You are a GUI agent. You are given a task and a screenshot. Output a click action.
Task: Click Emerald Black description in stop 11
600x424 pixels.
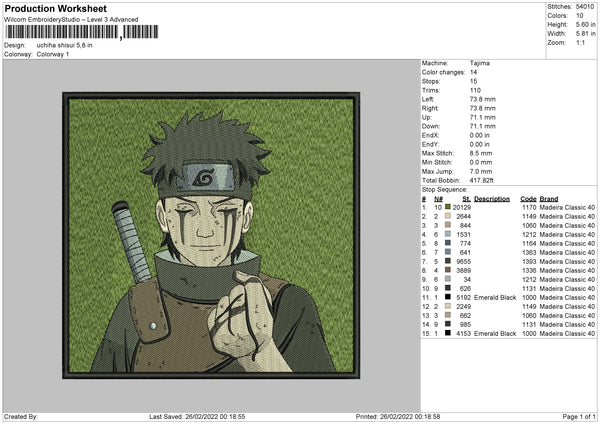495,297
